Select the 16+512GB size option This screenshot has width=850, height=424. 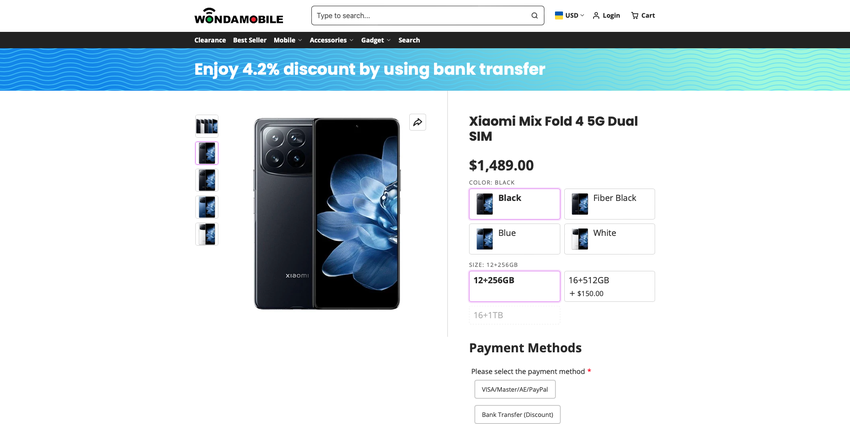tap(609, 286)
